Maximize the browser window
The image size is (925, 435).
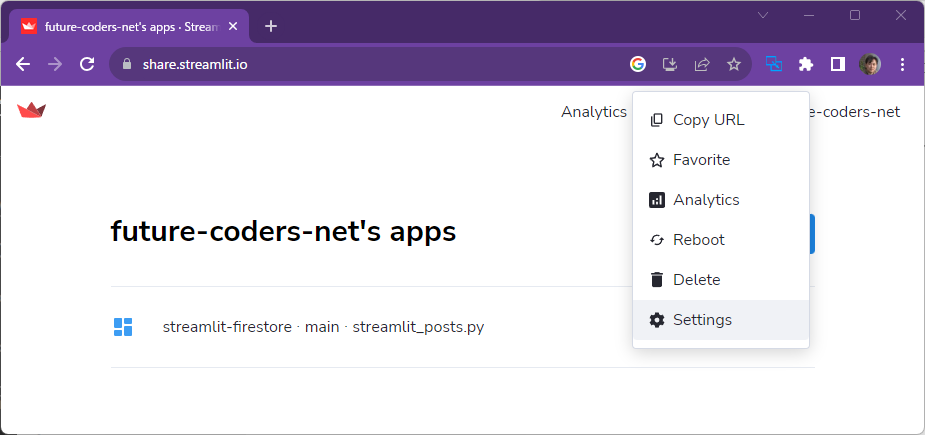[855, 16]
